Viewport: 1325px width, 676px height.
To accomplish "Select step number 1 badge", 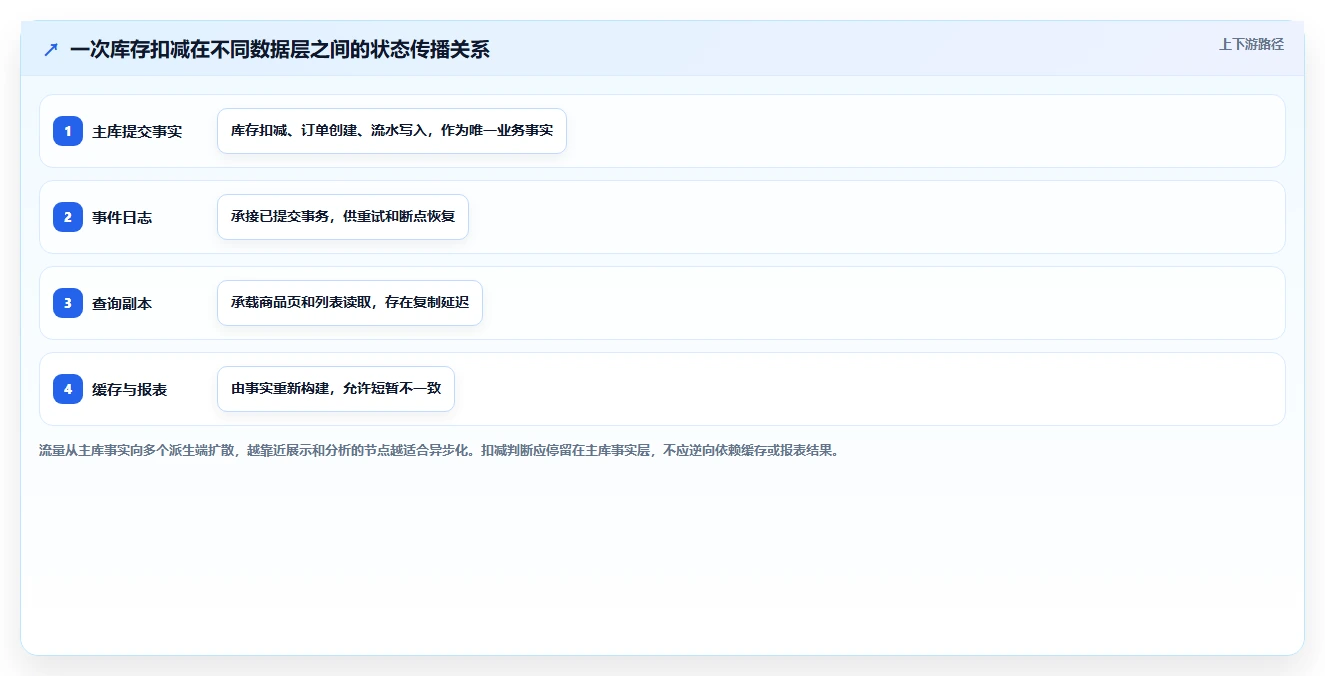I will (68, 131).
